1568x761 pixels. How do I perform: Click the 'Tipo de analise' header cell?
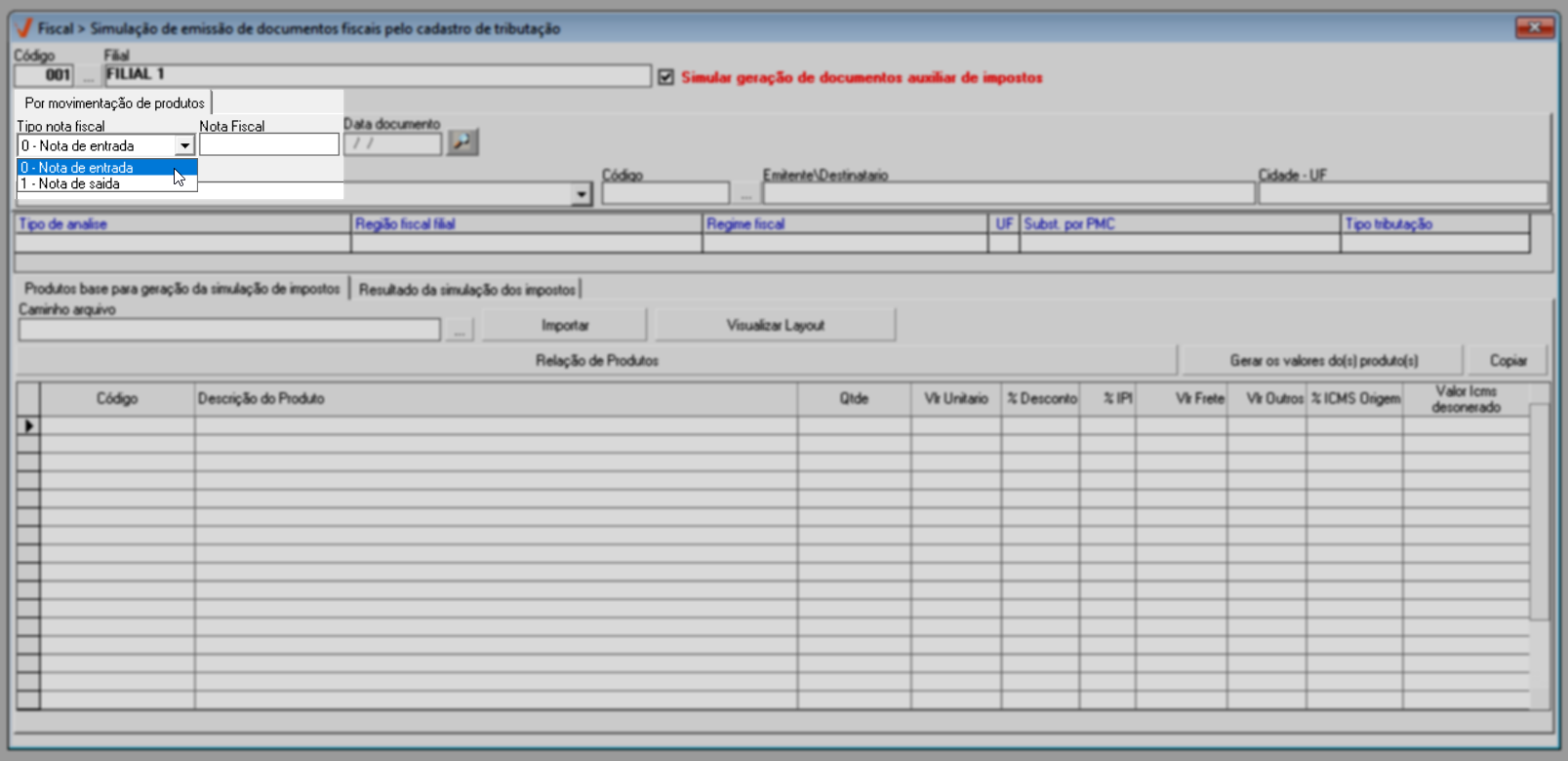click(182, 223)
